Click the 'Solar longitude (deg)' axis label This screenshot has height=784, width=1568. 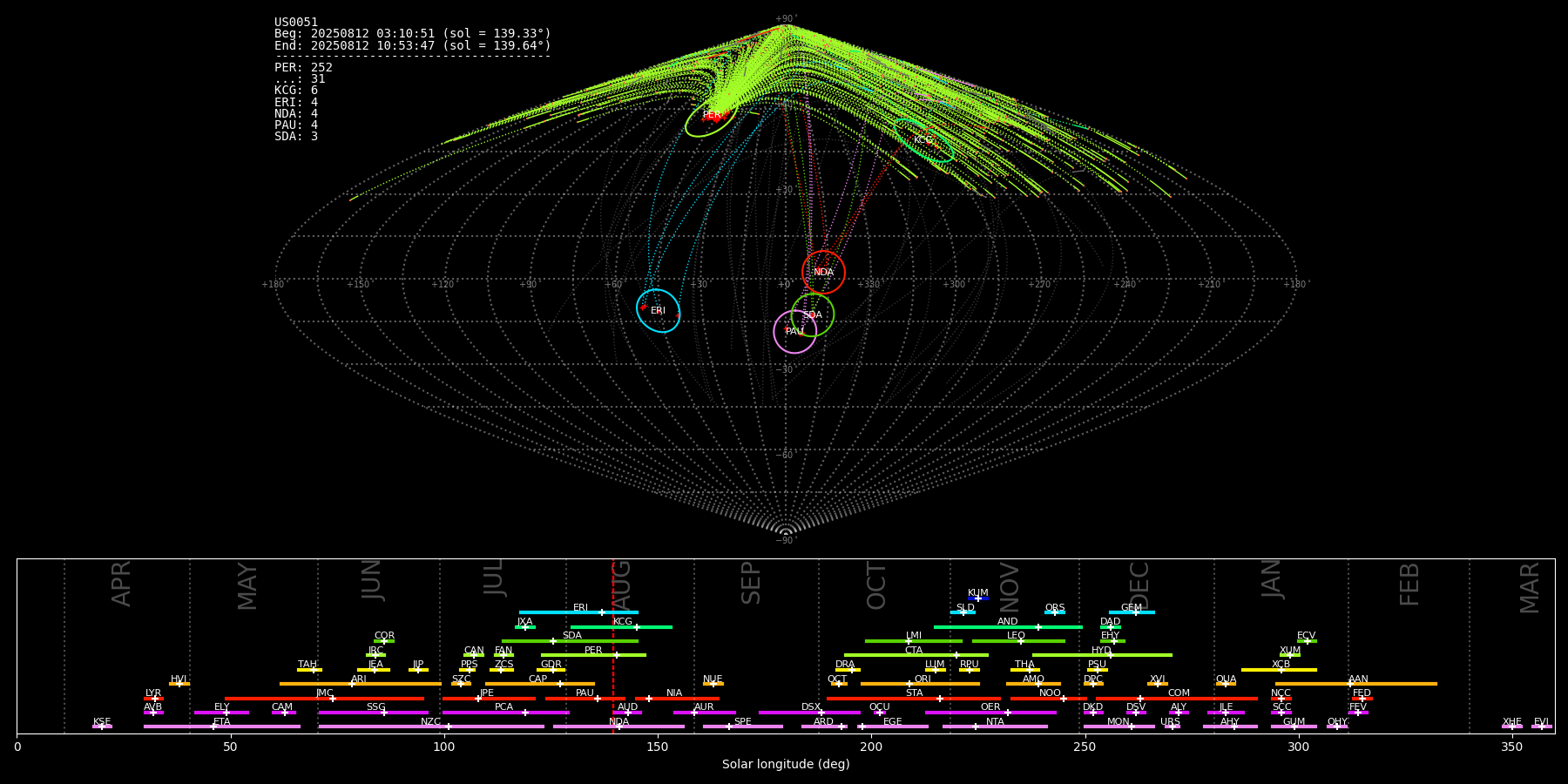pos(786,764)
